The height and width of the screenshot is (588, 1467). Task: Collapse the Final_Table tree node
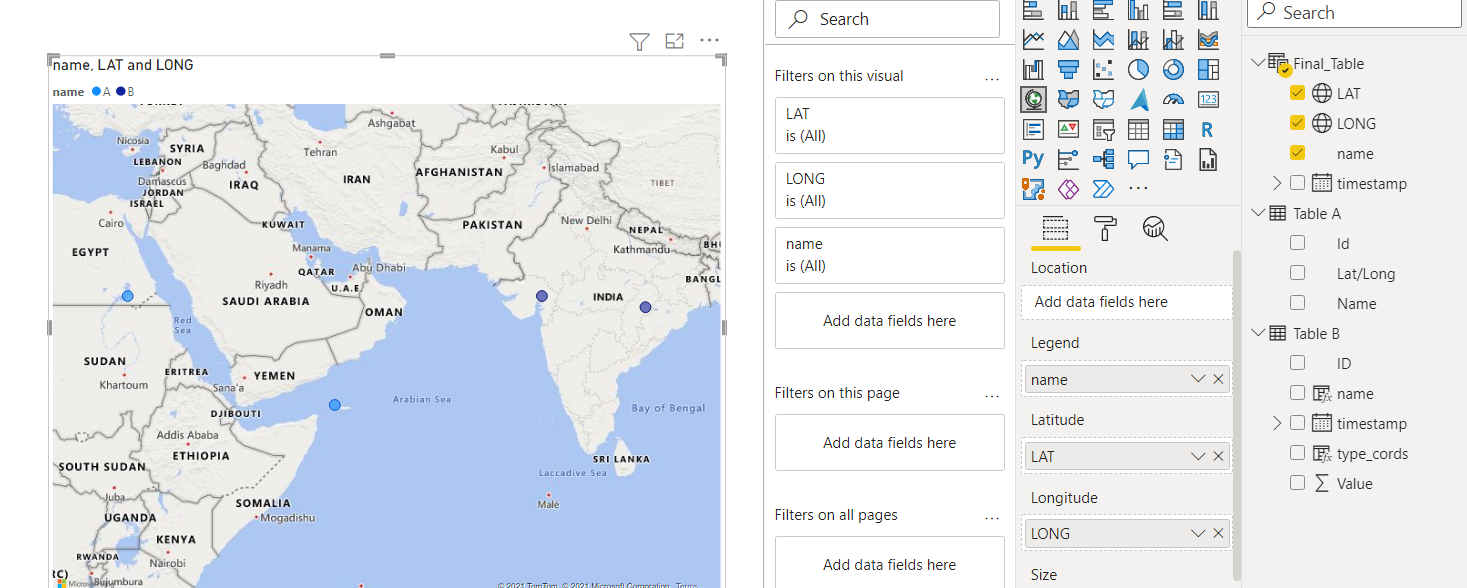click(x=1258, y=63)
